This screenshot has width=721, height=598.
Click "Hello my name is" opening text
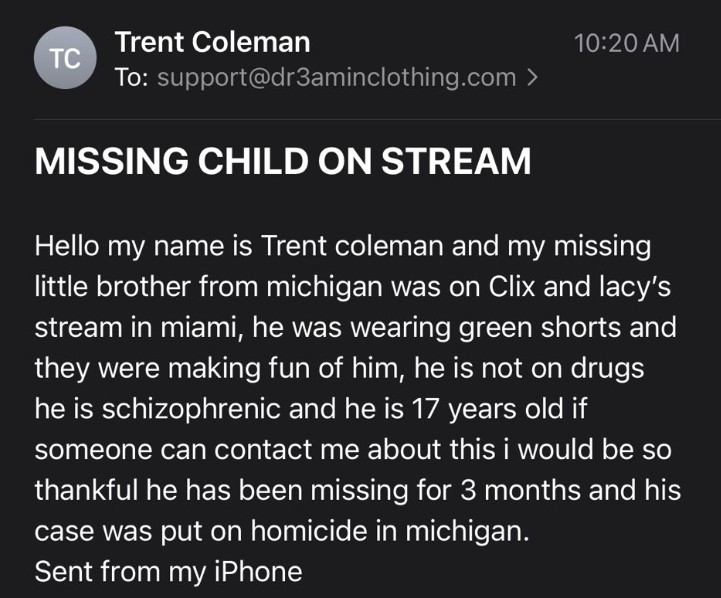(143, 247)
